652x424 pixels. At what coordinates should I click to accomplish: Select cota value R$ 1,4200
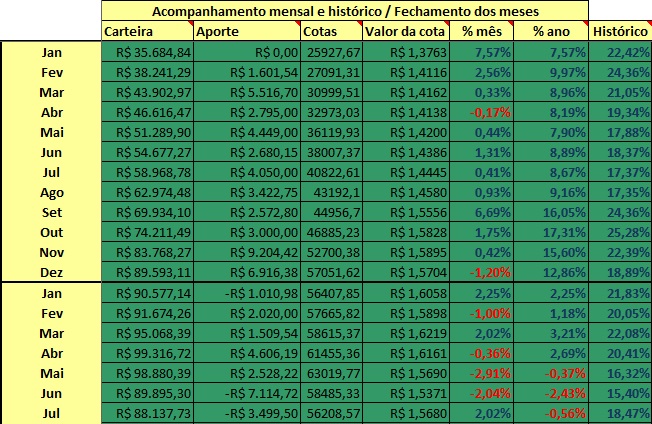406,132
